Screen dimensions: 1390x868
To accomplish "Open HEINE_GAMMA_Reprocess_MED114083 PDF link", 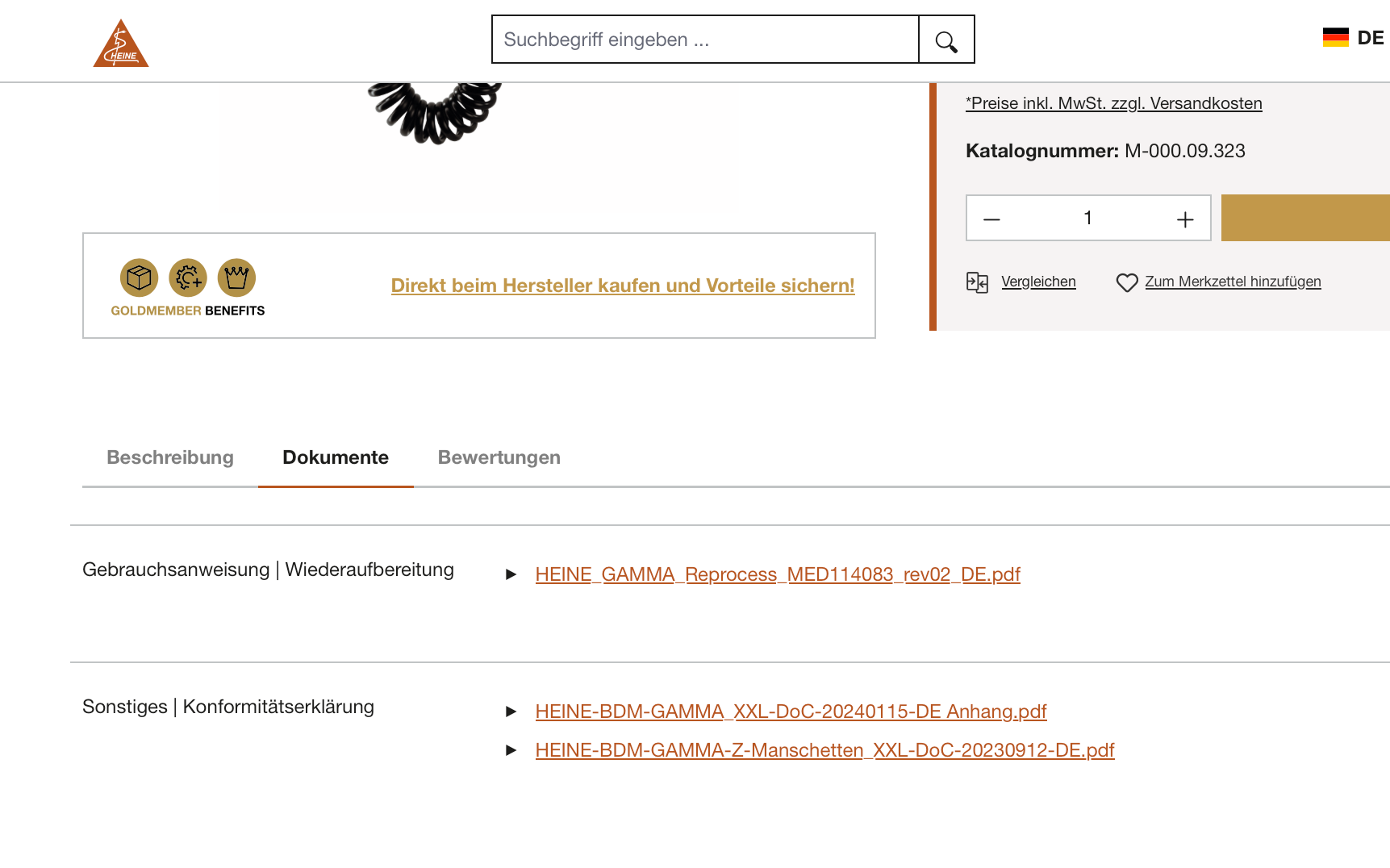I will [x=778, y=574].
